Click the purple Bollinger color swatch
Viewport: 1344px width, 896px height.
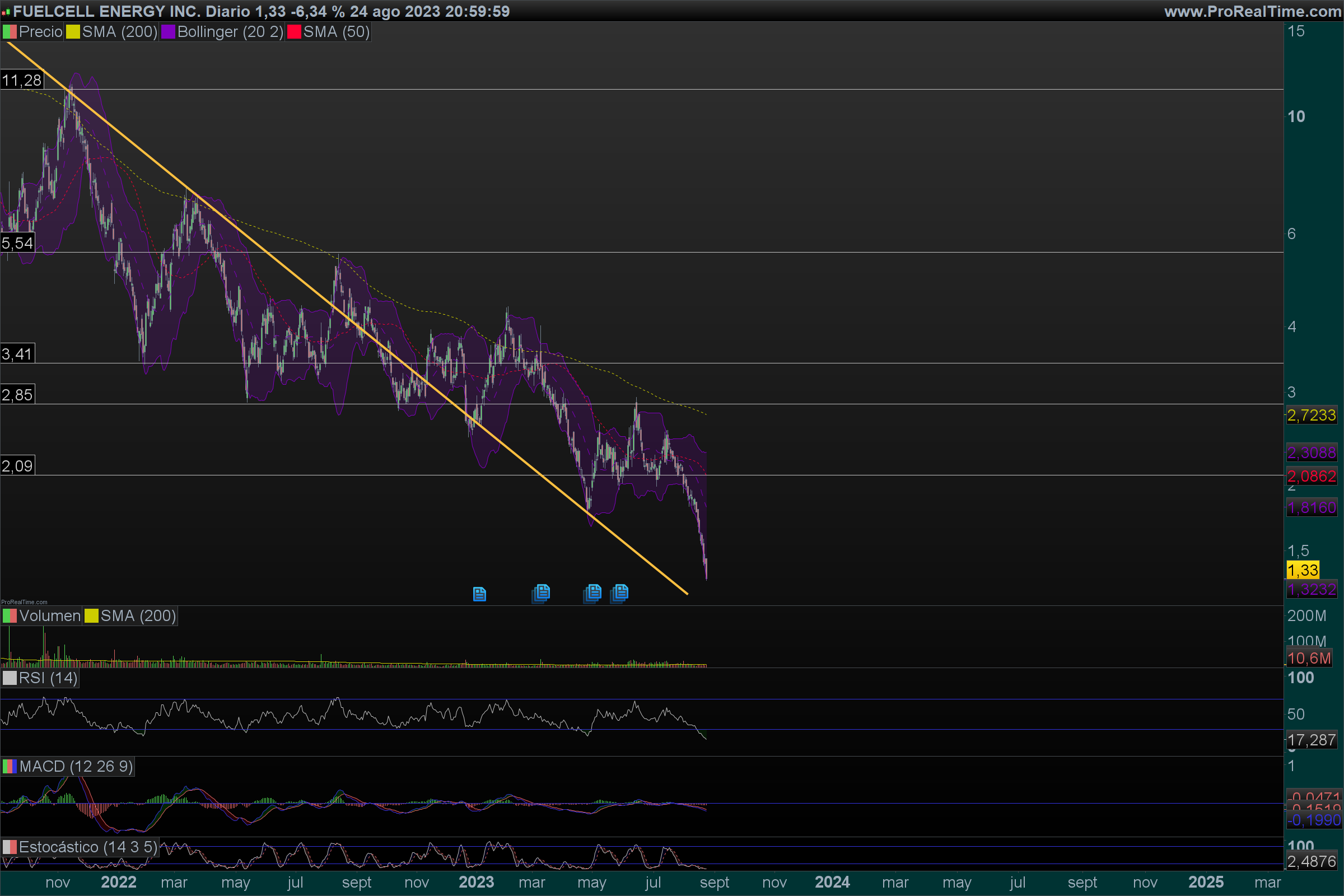[168, 32]
